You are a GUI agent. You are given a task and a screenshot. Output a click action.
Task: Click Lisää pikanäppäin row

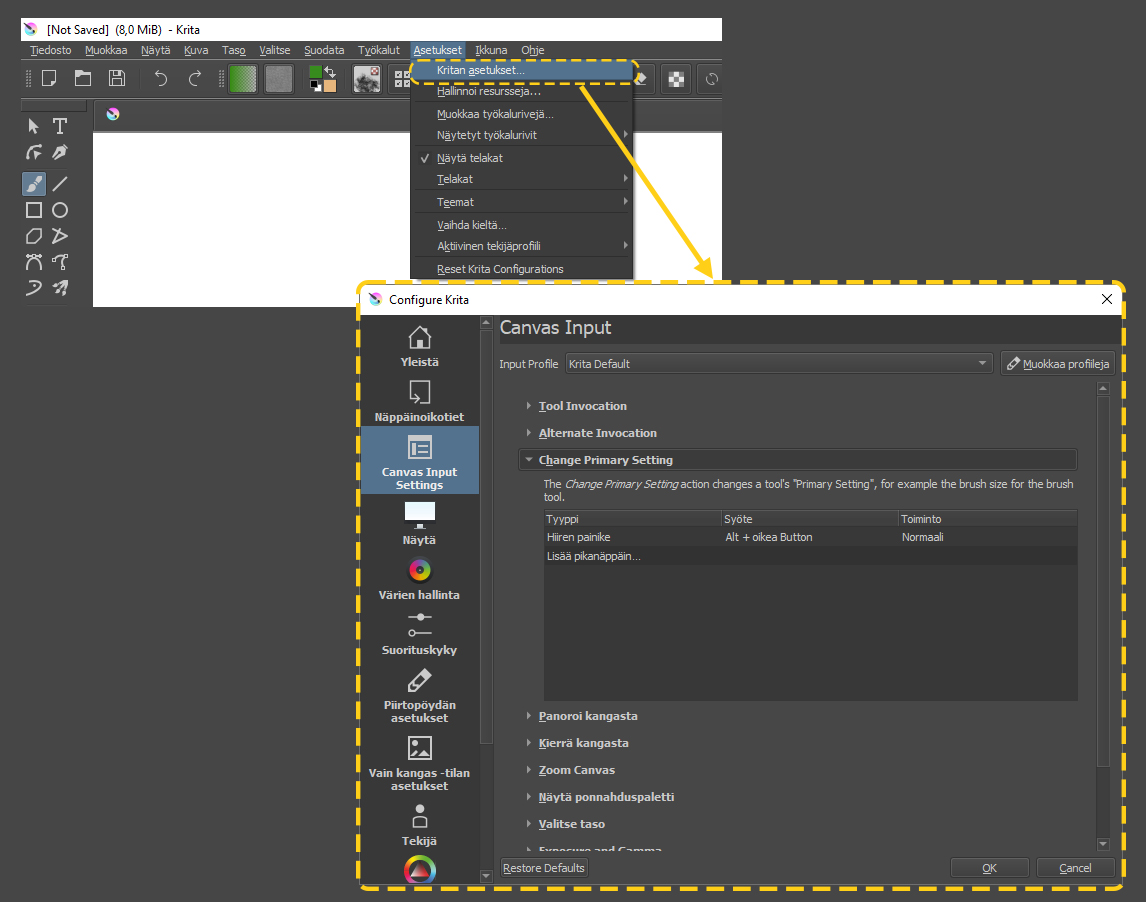tap(811, 556)
